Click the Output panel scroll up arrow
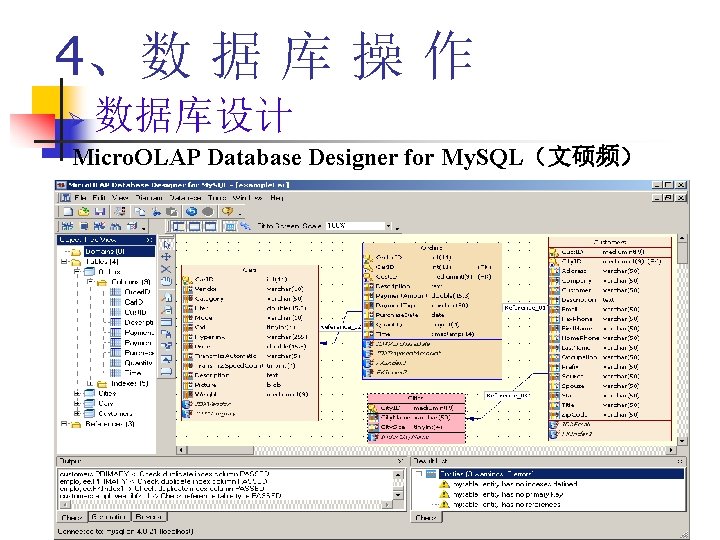Screen dimensions: 720x540 (x=398, y=475)
